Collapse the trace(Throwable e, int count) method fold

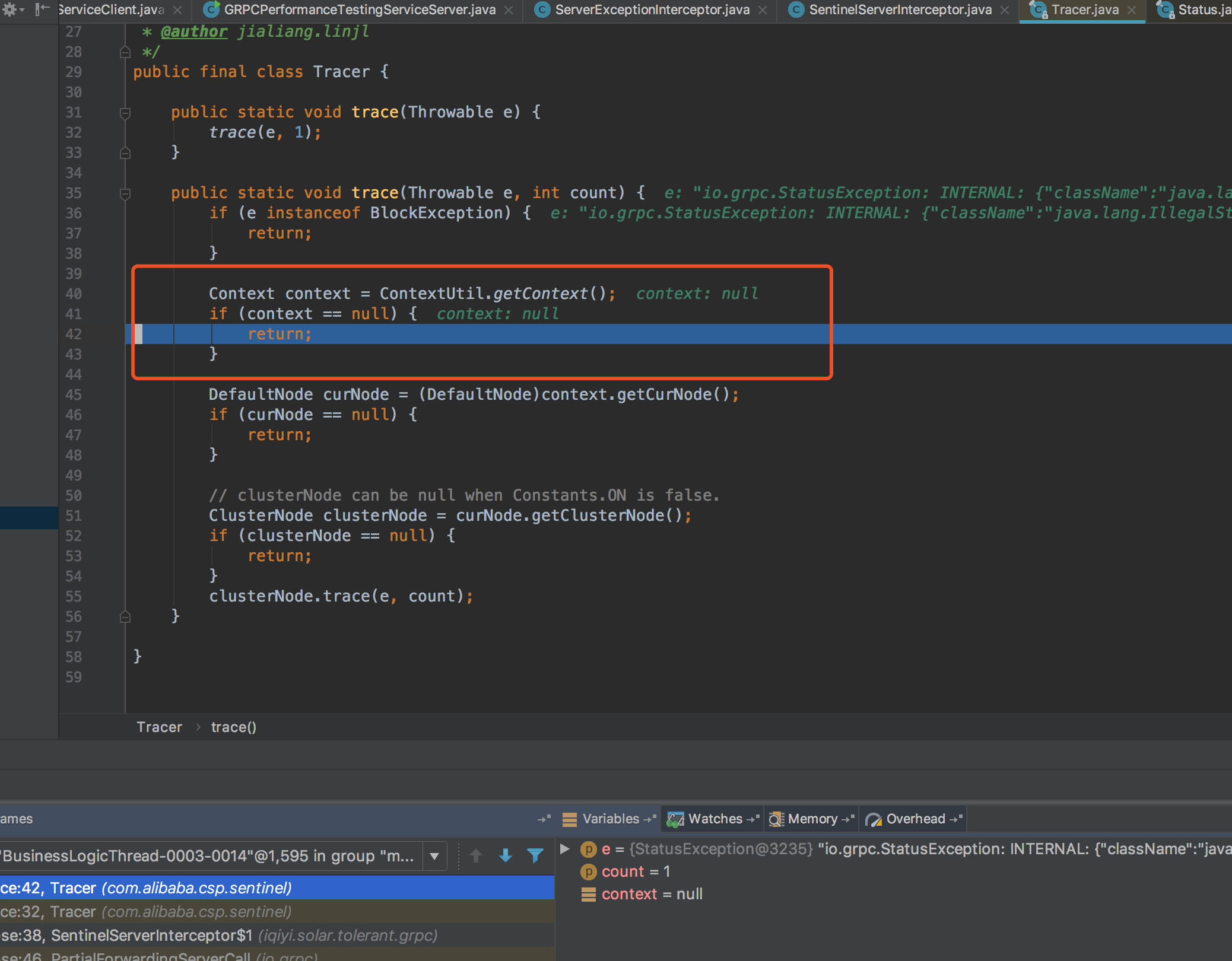pyautogui.click(x=125, y=193)
